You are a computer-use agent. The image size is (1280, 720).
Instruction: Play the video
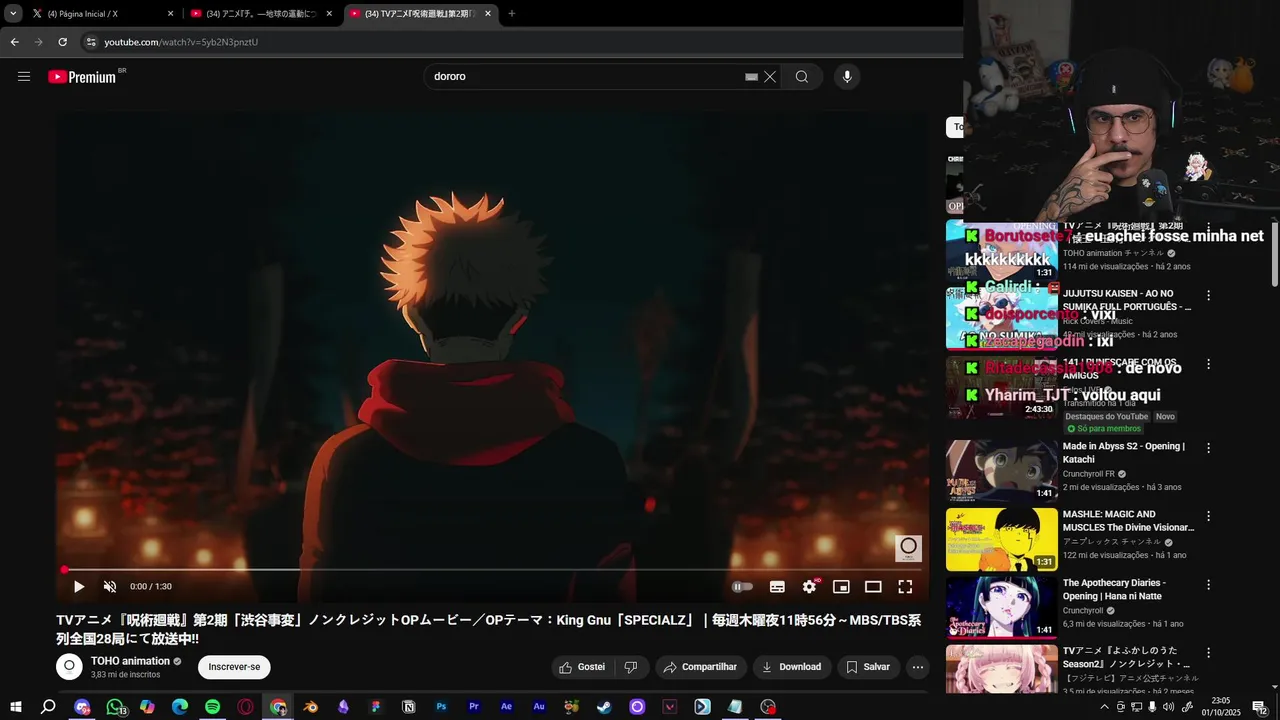point(79,587)
